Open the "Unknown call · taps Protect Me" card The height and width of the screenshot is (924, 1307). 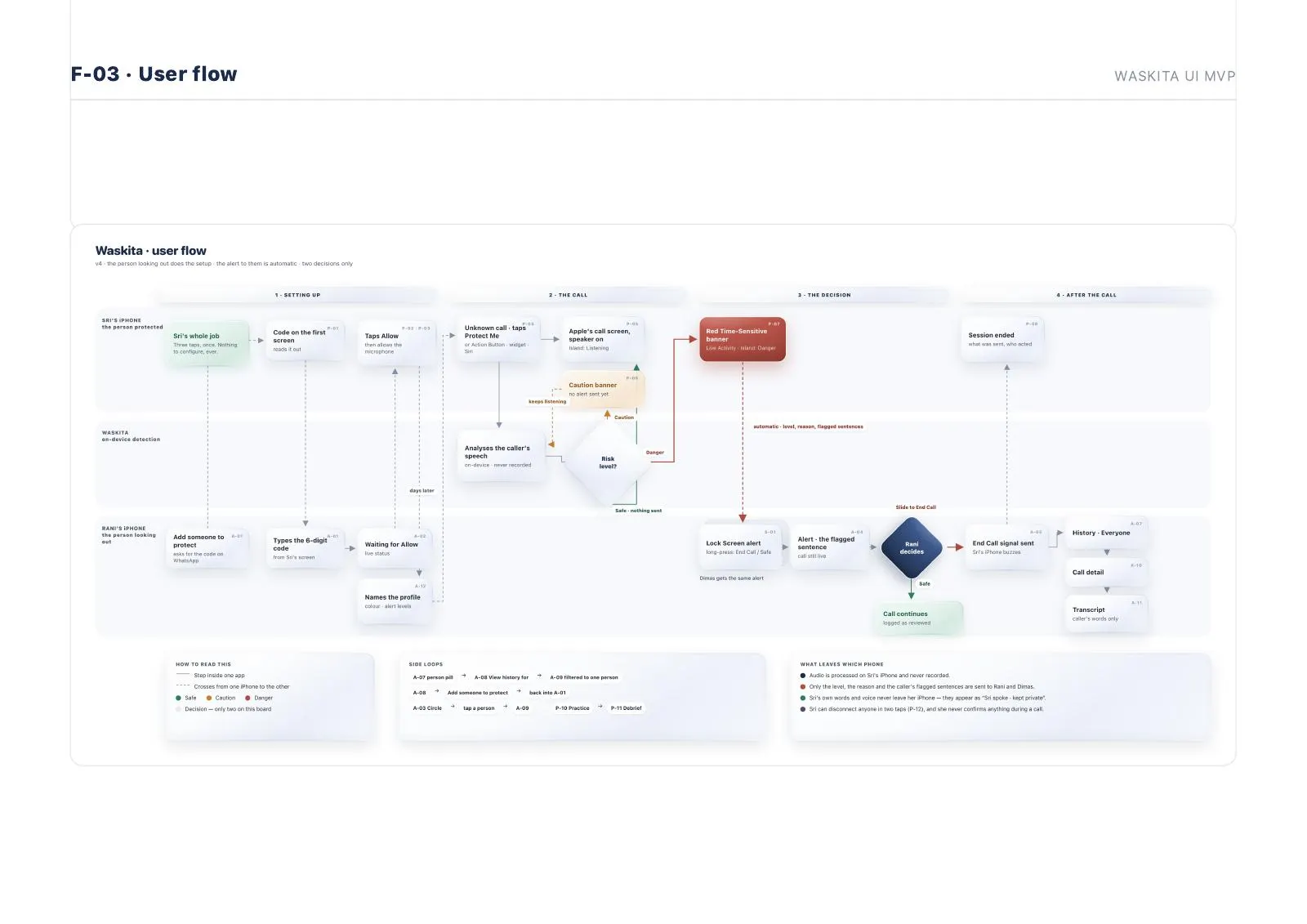(x=499, y=339)
